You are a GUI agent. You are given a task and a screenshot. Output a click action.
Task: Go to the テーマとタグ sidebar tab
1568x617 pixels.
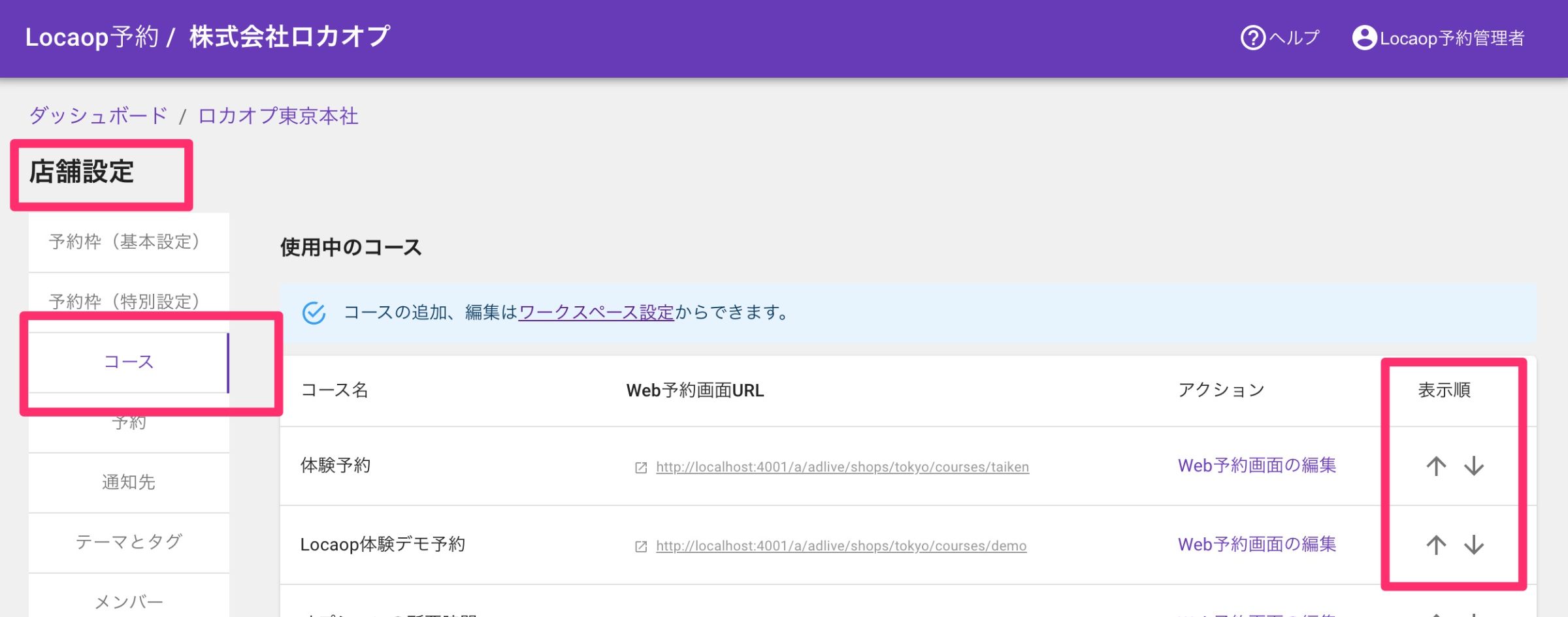[129, 542]
